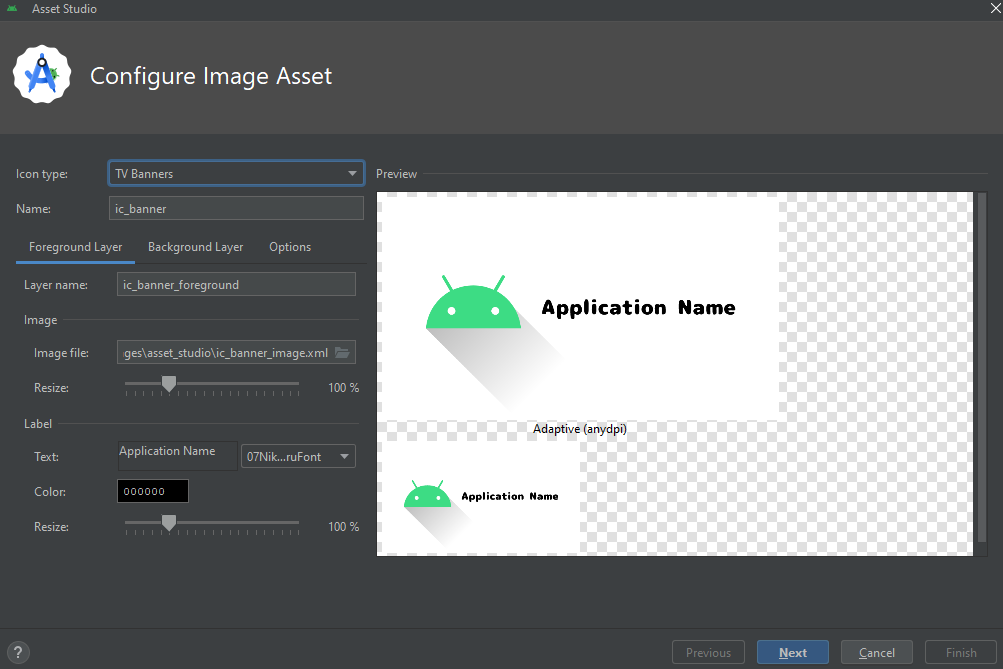Click the folder browse icon for Image file
The width and height of the screenshot is (1003, 669).
(342, 352)
